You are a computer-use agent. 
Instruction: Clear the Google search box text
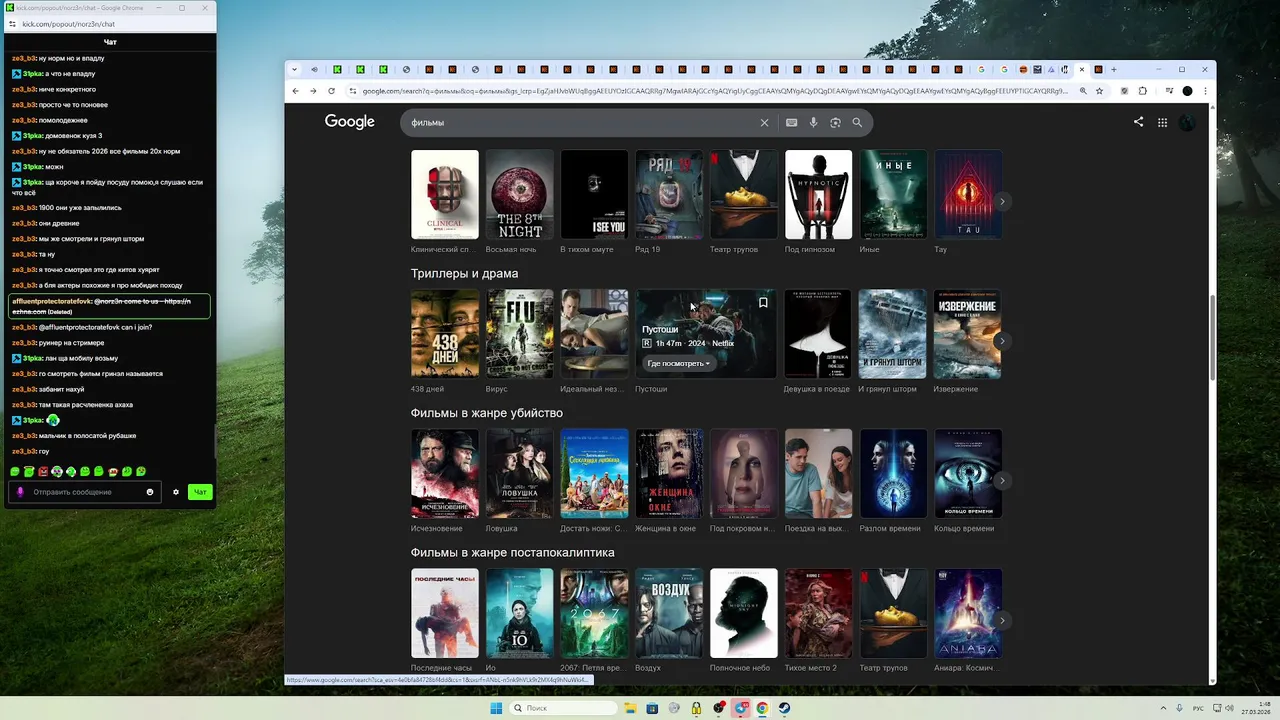[x=764, y=122]
